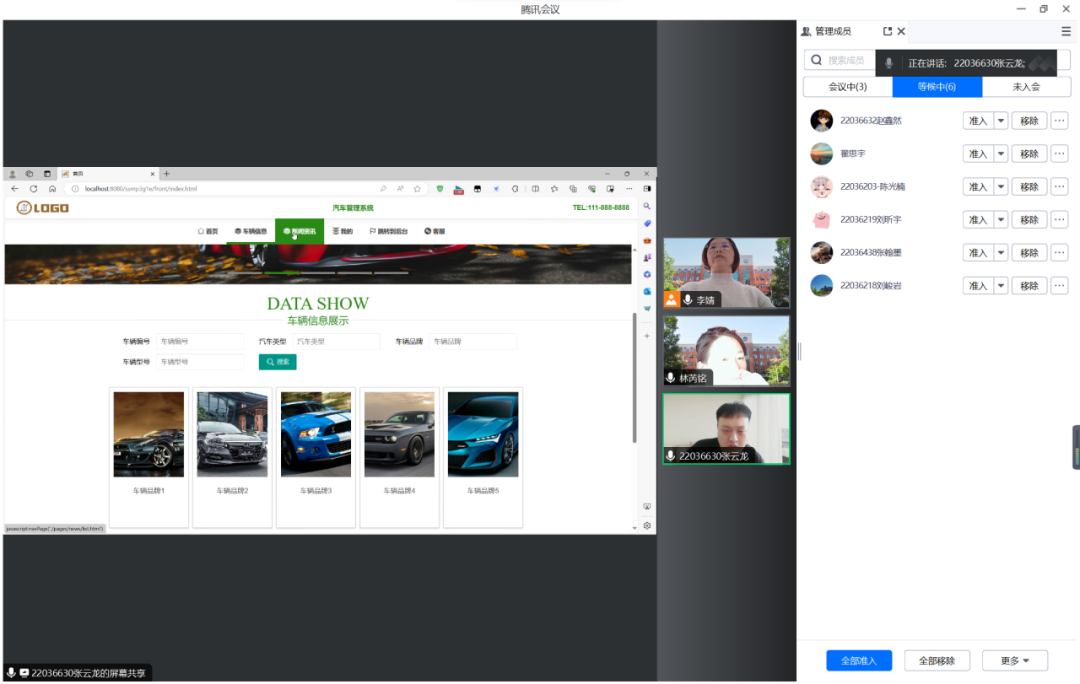The width and height of the screenshot is (1080, 684).
Task: Click the search magnifier in member search
Action: (817, 61)
